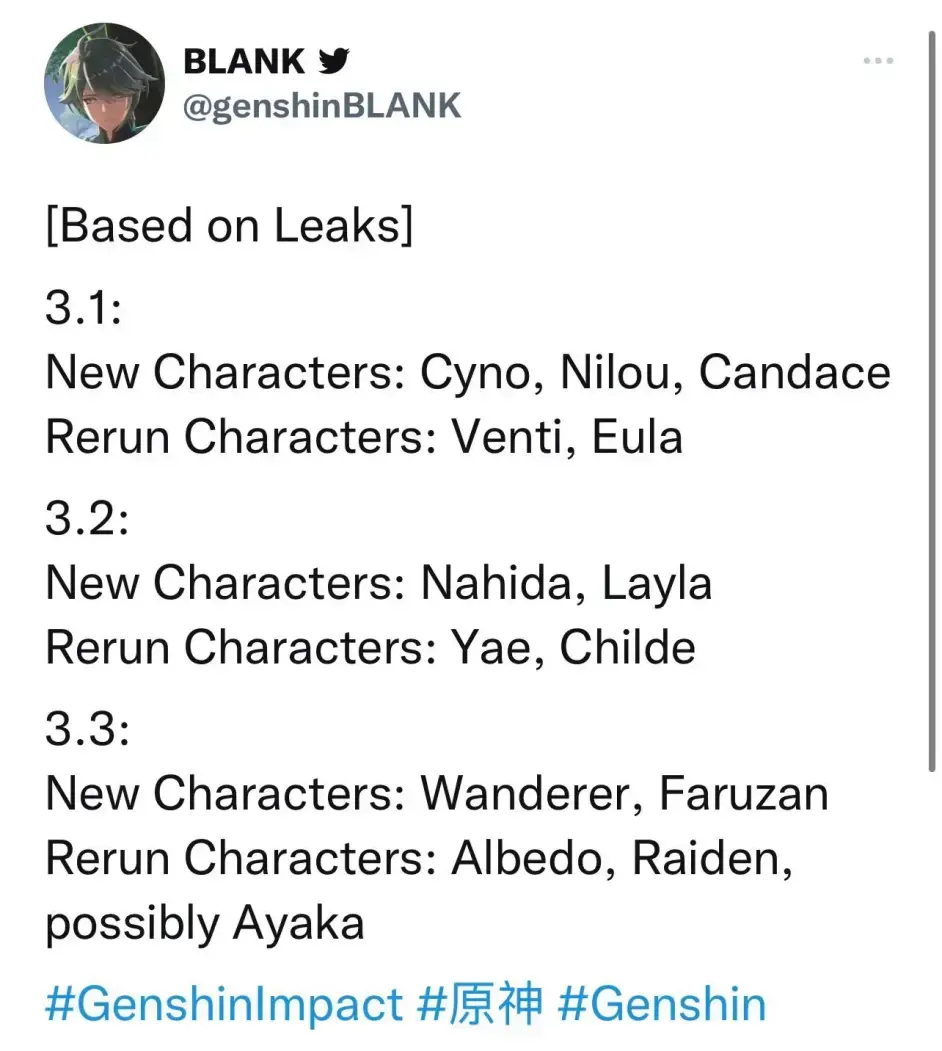Click the "3.1:" version heading
The image size is (942, 1051).
84,309
